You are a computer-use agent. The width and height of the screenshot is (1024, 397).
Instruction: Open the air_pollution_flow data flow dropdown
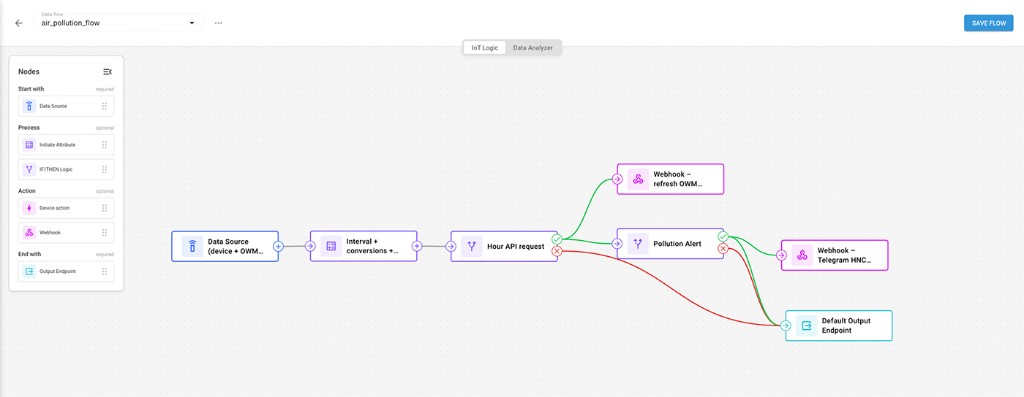pos(118,22)
